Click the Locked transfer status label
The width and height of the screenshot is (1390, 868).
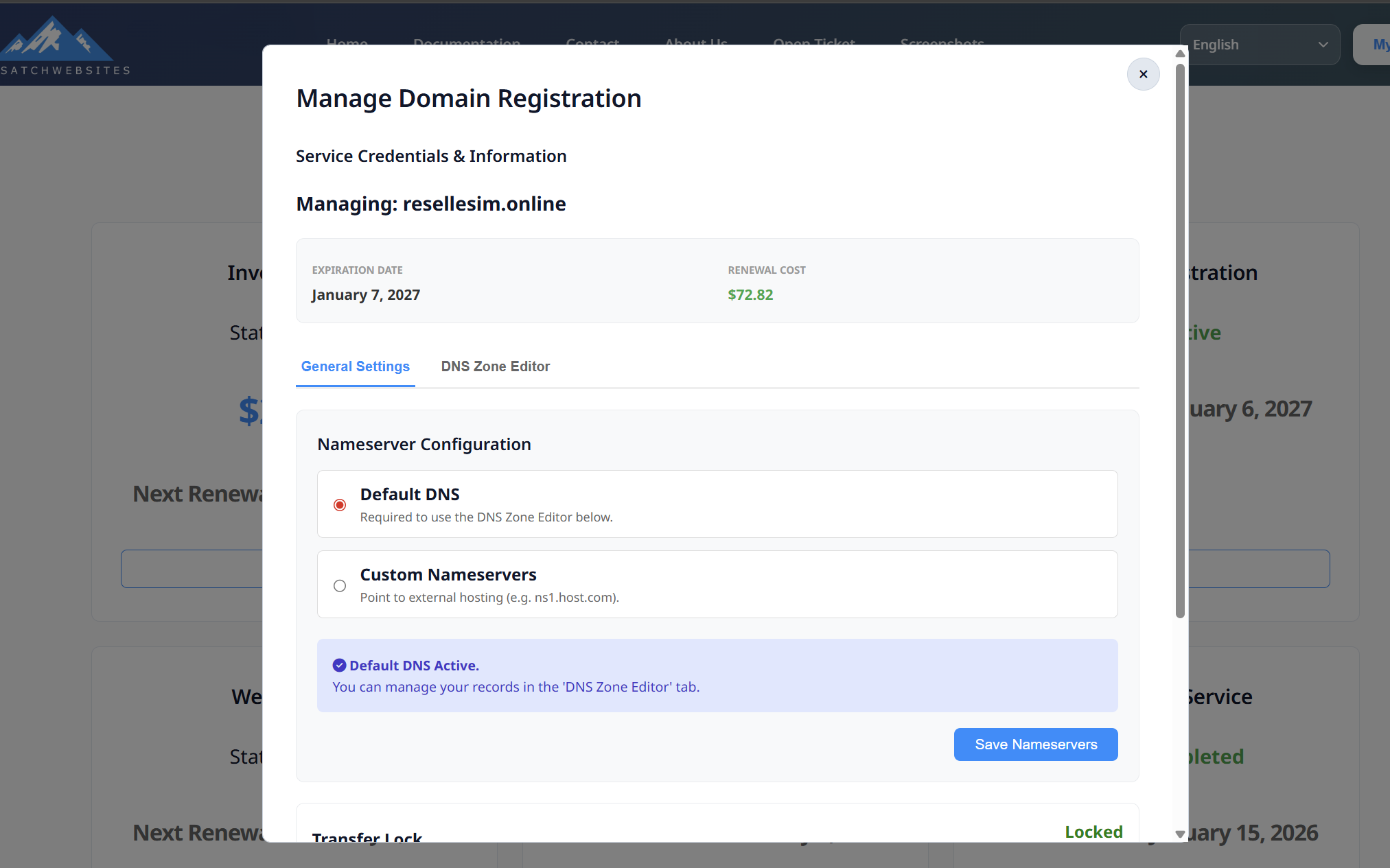1093,832
